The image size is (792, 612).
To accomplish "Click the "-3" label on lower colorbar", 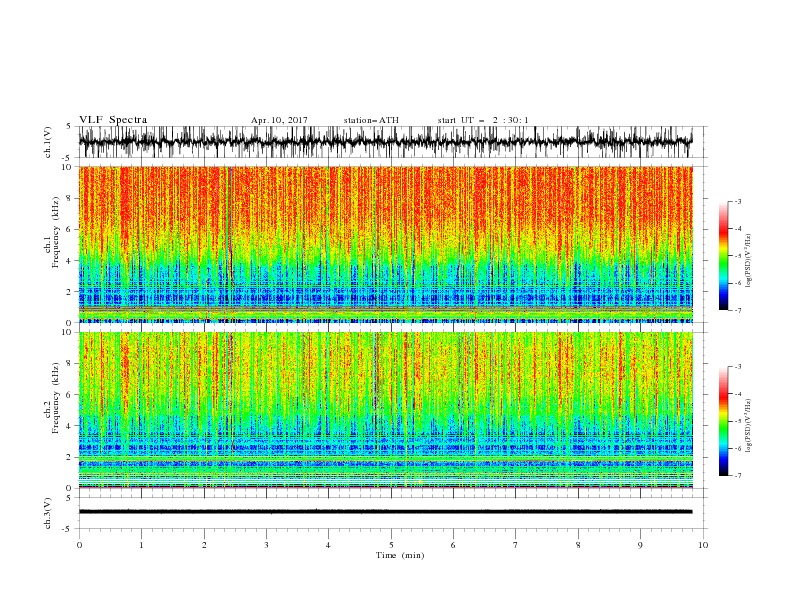I will click(x=737, y=367).
